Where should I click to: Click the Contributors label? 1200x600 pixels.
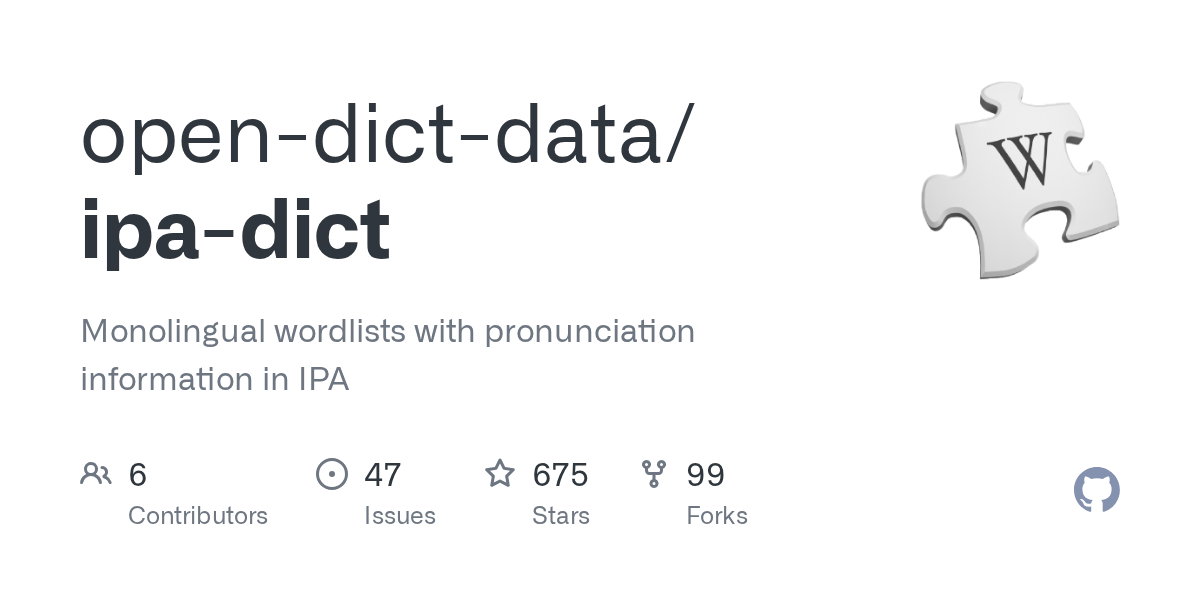point(198,516)
